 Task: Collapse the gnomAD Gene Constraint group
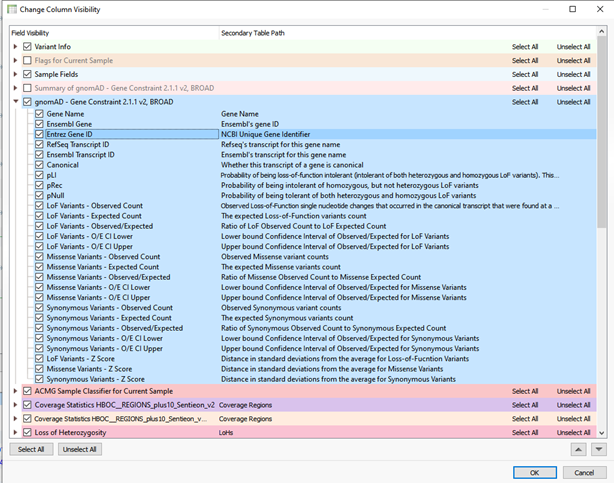coord(14,102)
